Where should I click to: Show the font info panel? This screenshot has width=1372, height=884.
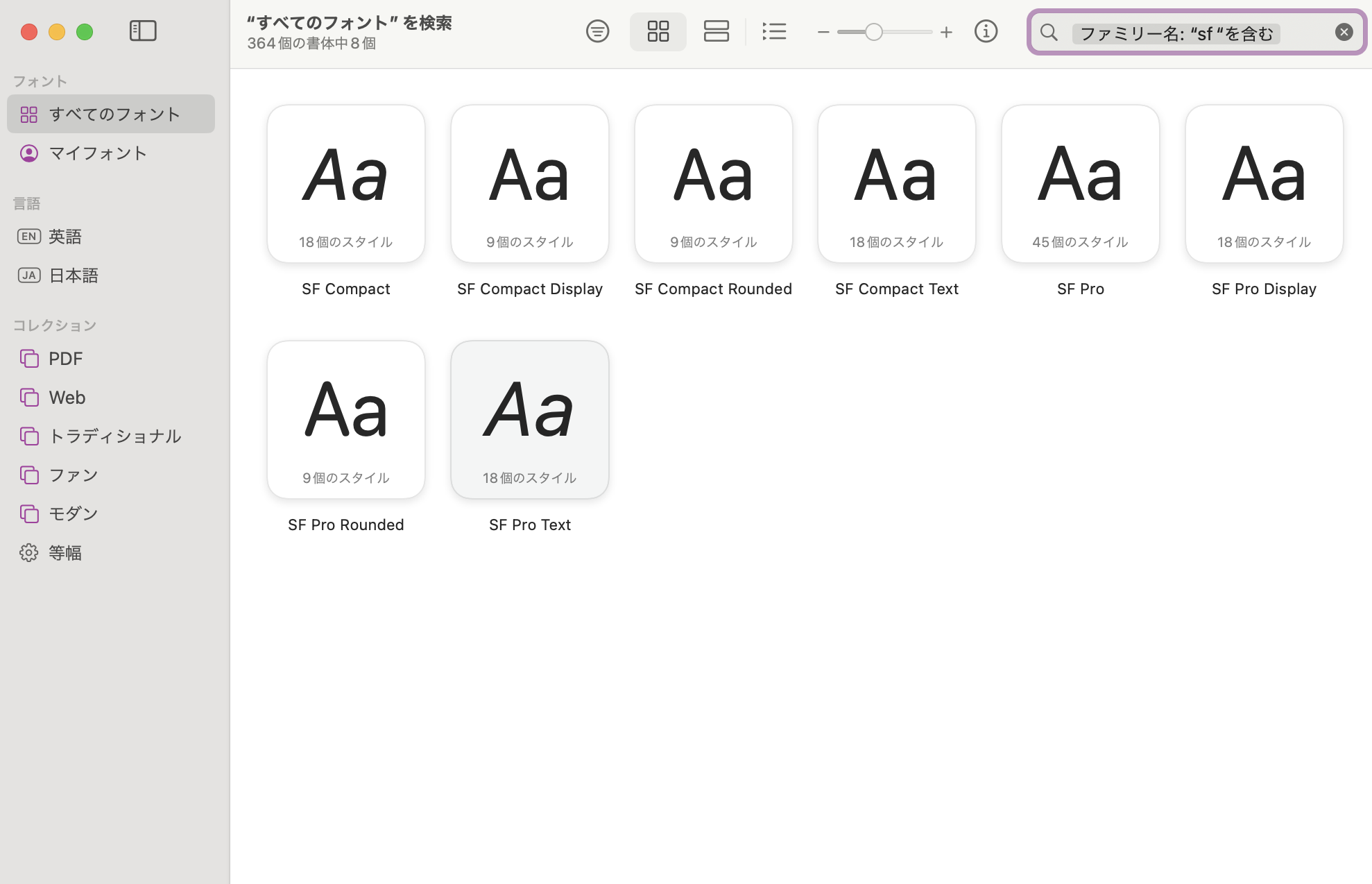(986, 31)
